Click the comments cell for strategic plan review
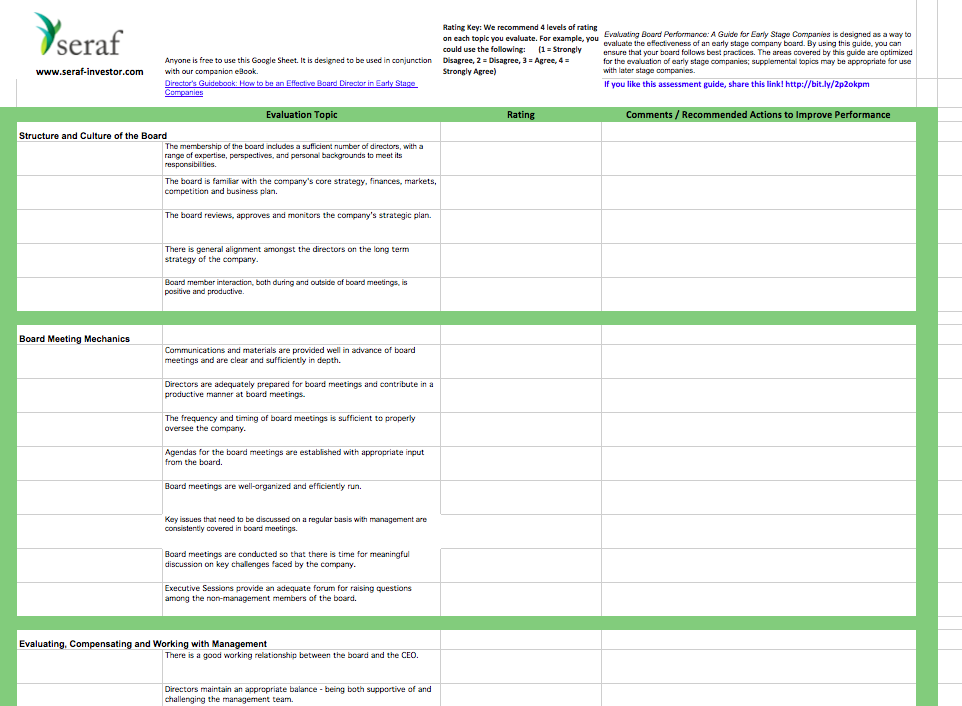962x706 pixels. (x=759, y=227)
